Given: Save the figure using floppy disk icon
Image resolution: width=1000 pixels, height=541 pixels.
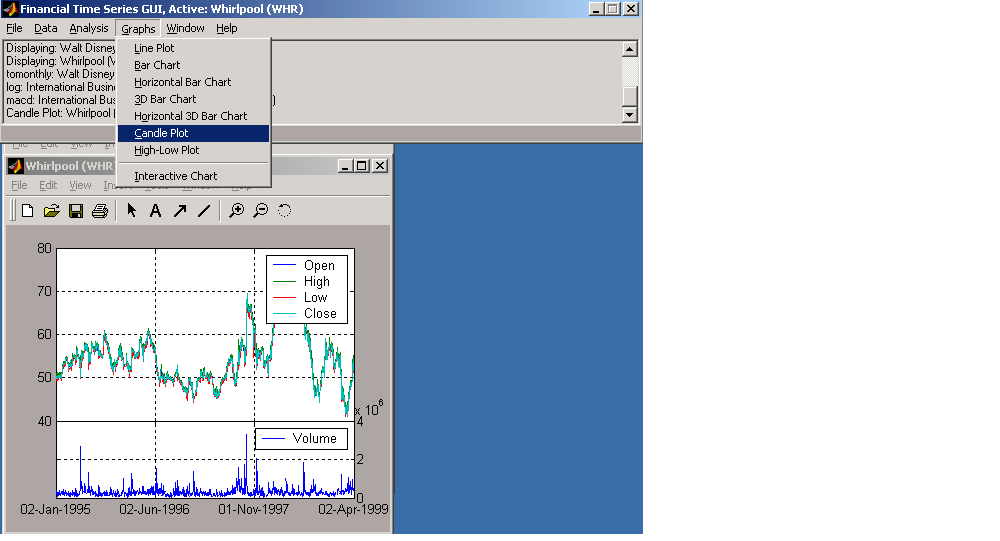Looking at the screenshot, I should pyautogui.click(x=76, y=211).
